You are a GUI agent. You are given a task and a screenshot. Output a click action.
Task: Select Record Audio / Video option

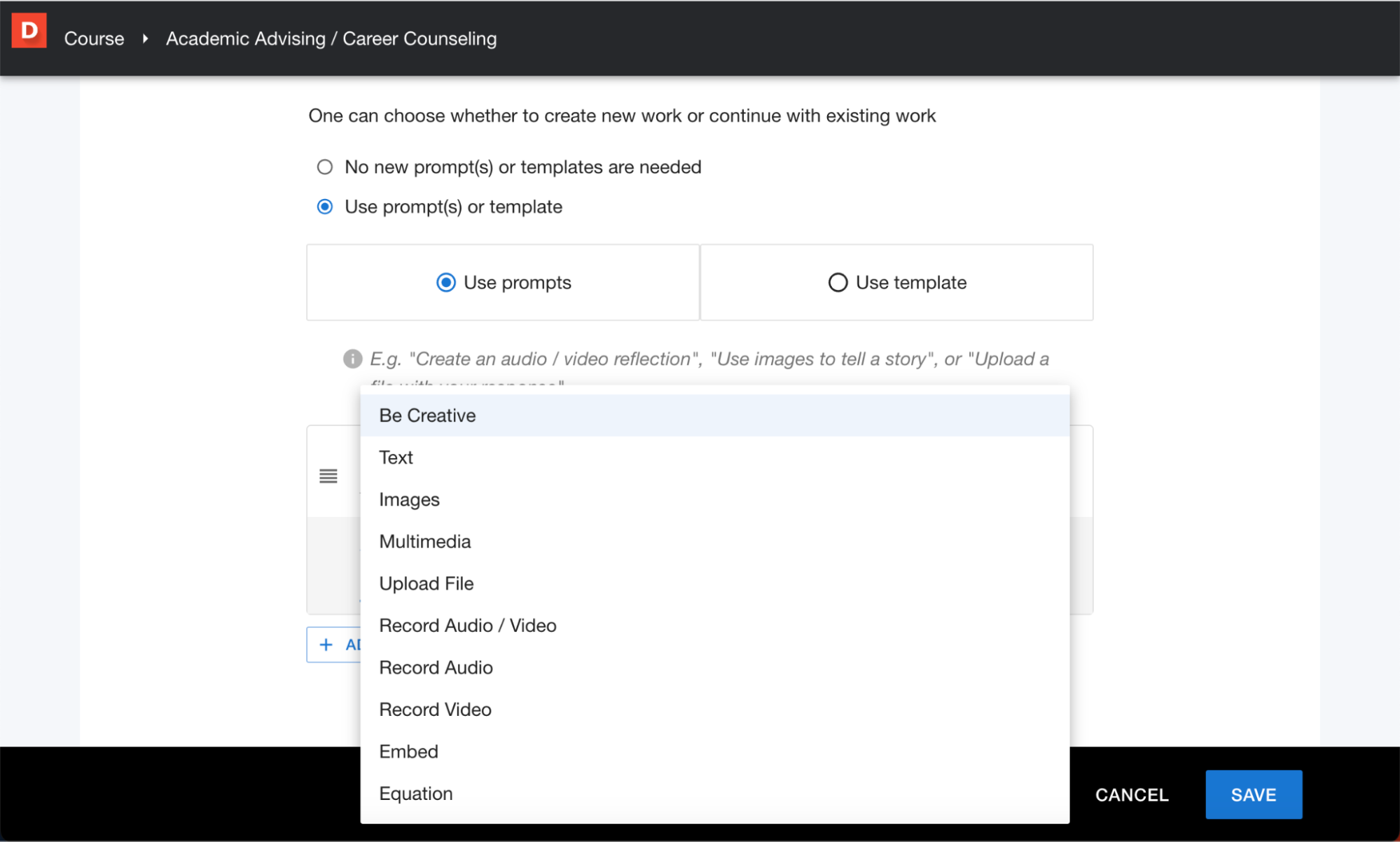click(x=467, y=626)
